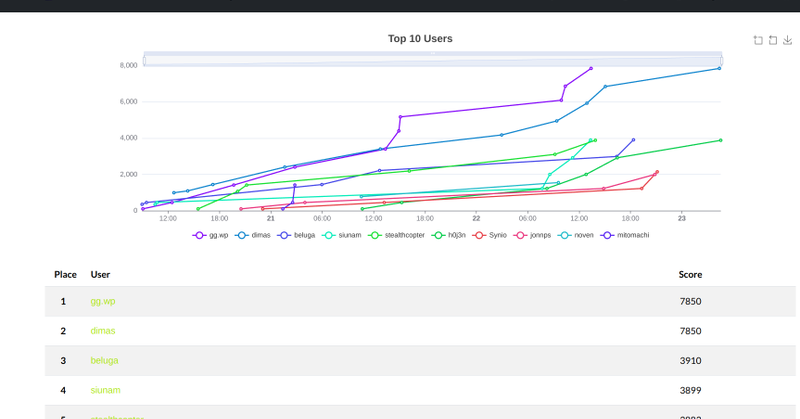Click left handle of chart zoom slider
The image size is (800, 419).
coord(144,61)
